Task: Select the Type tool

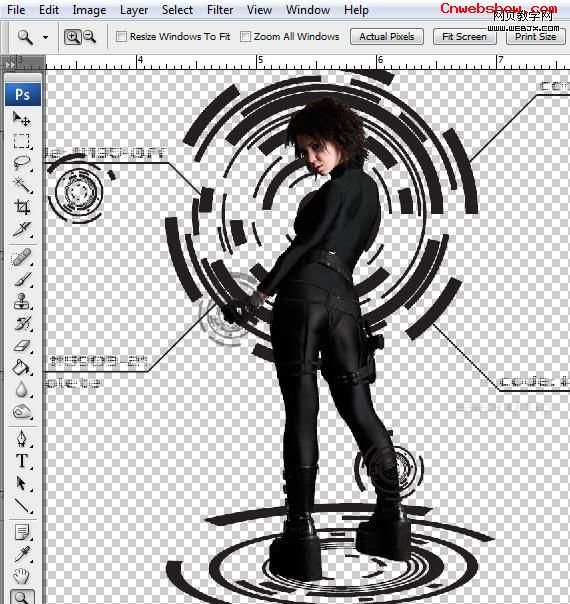Action: pos(22,461)
